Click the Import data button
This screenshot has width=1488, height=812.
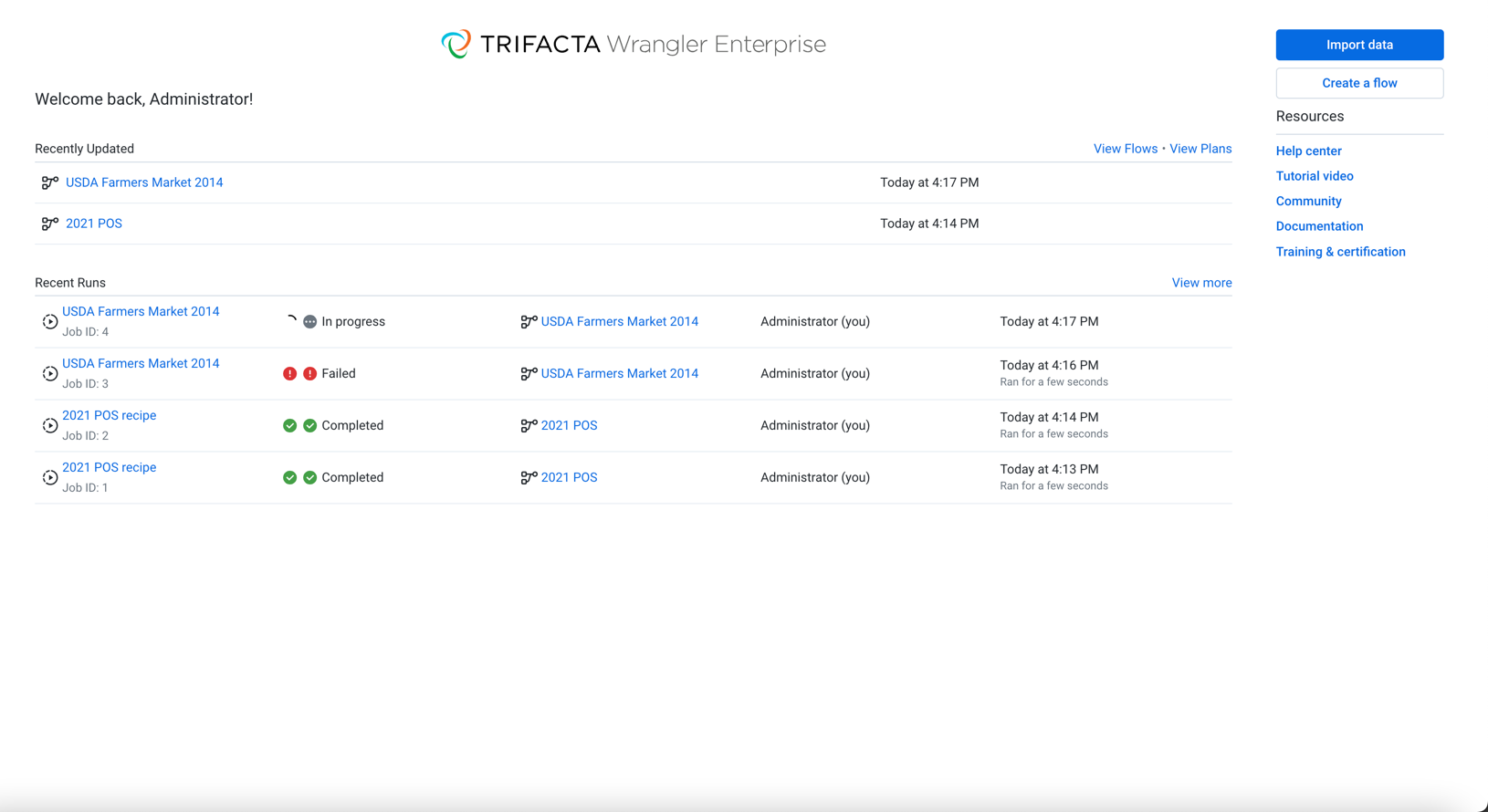pyautogui.click(x=1359, y=45)
